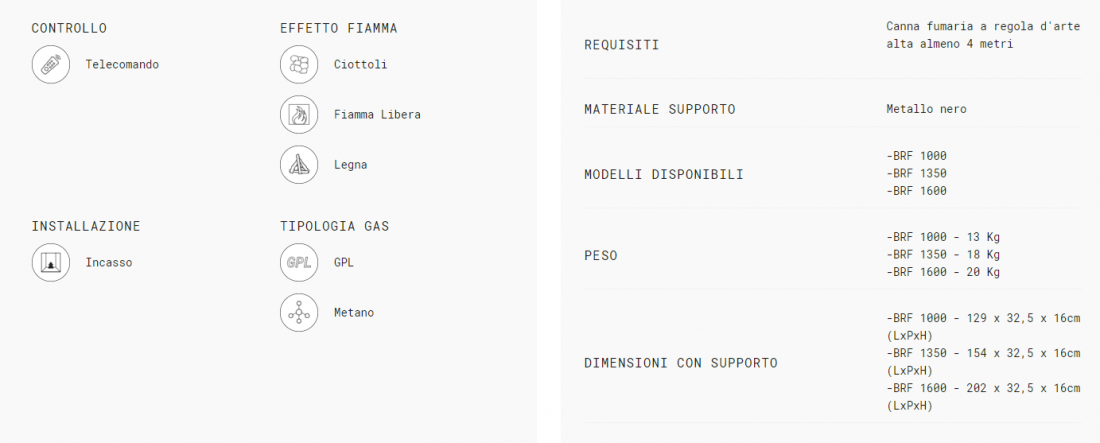Click the TIPOLOGIA GAS heading
The height and width of the screenshot is (443, 1100).
(x=334, y=226)
